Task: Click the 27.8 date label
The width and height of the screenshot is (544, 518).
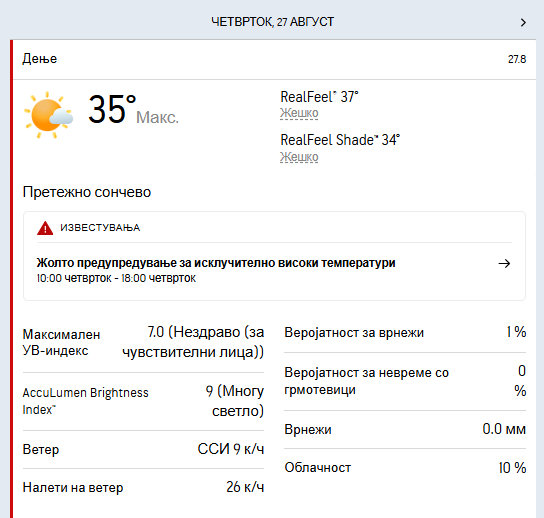Action: (x=517, y=59)
